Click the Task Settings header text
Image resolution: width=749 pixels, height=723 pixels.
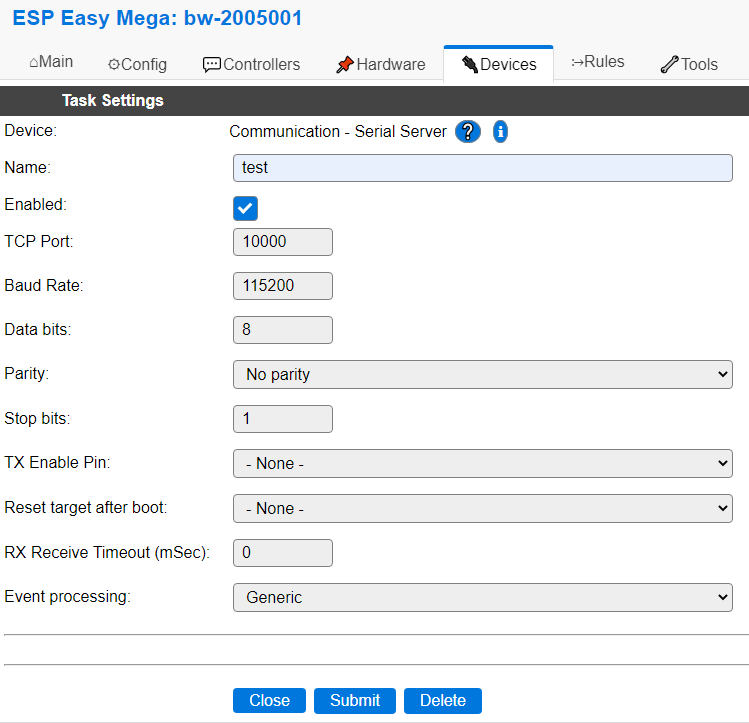(x=113, y=100)
